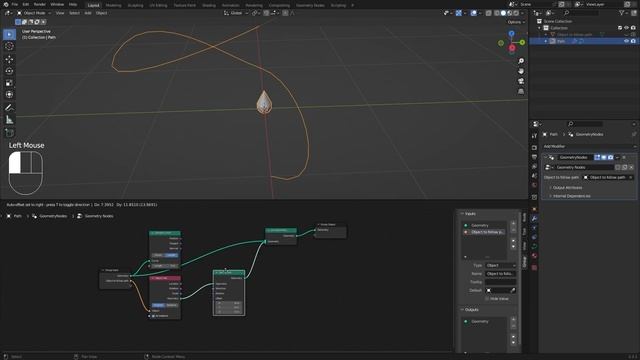Screen dimensions: 640x360
Task: Open the Add Modifier dropdown
Action: (589, 146)
